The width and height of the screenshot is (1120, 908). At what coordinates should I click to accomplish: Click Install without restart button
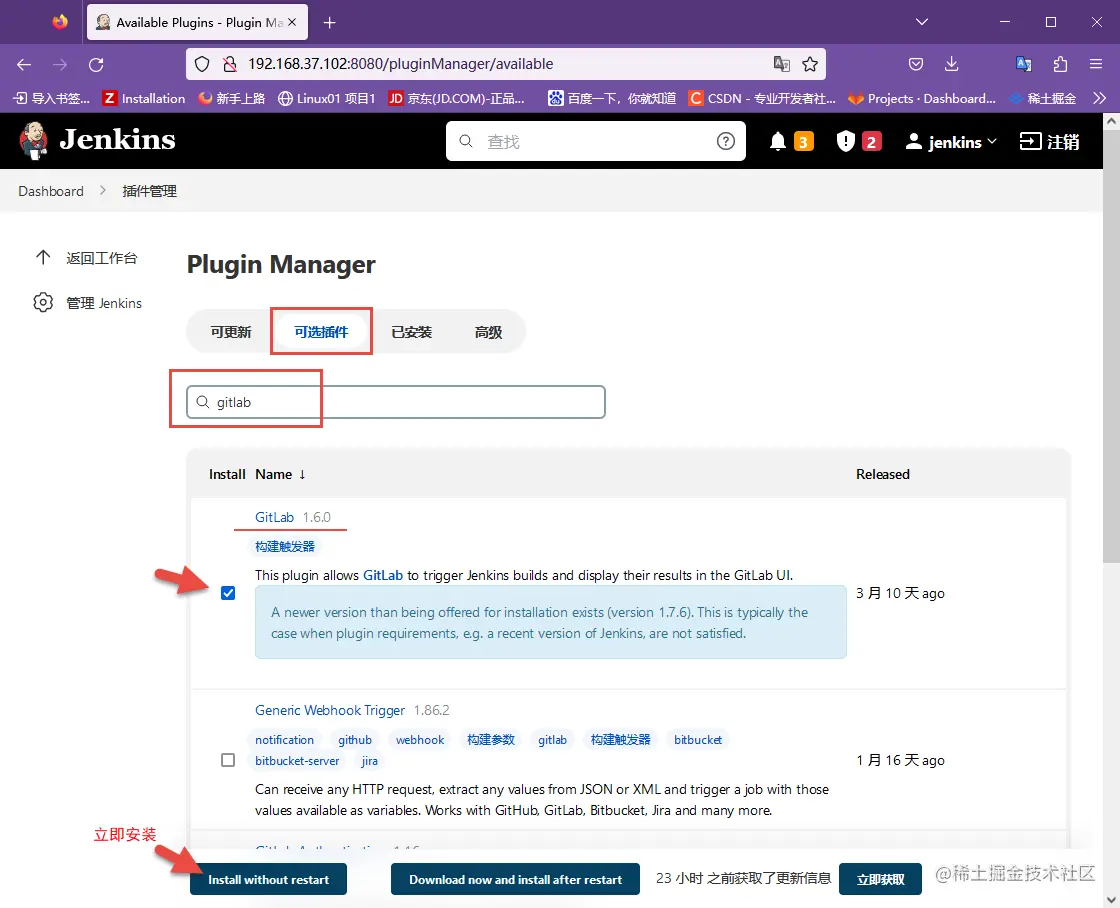[x=269, y=879]
